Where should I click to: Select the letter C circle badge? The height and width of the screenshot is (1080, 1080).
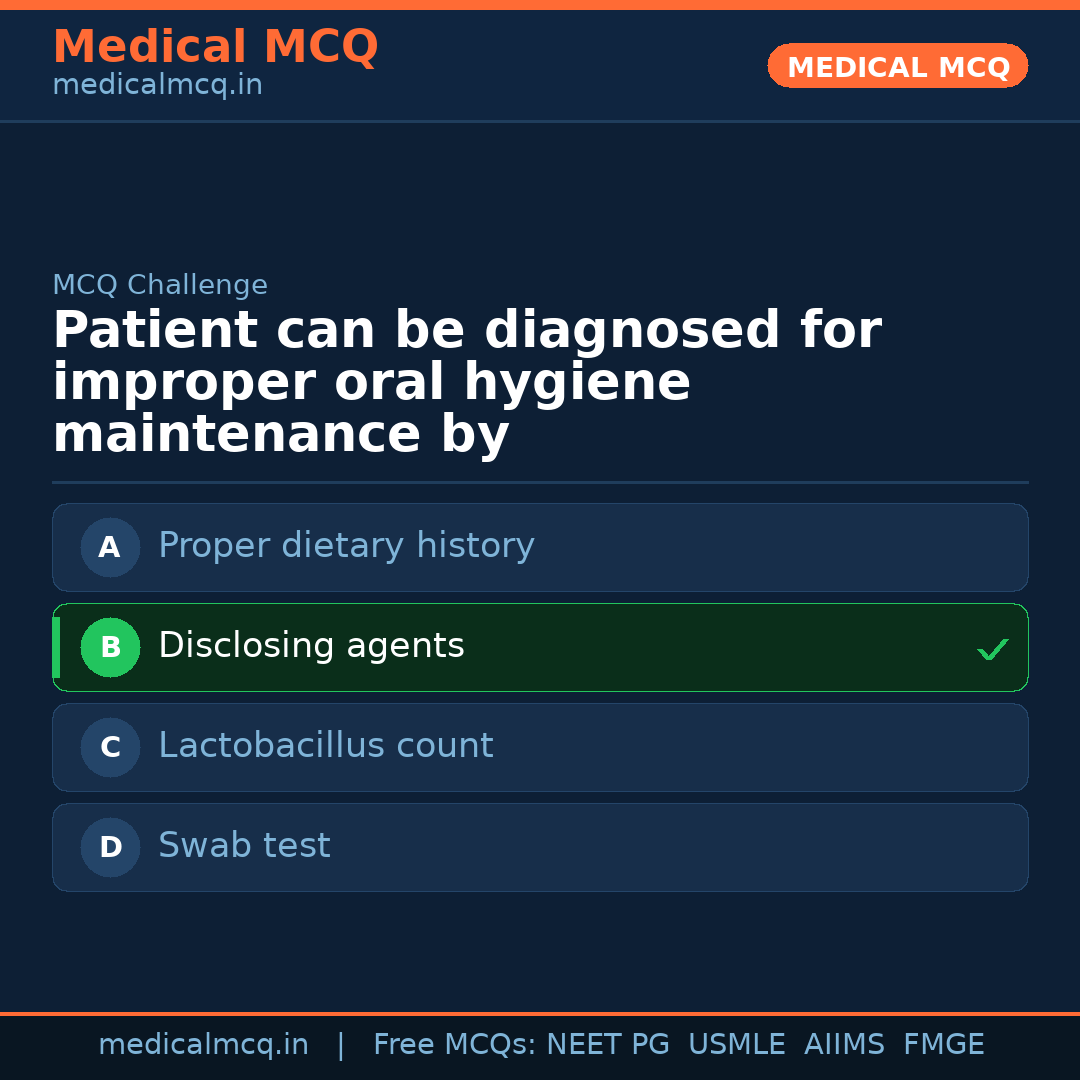pyautogui.click(x=110, y=748)
